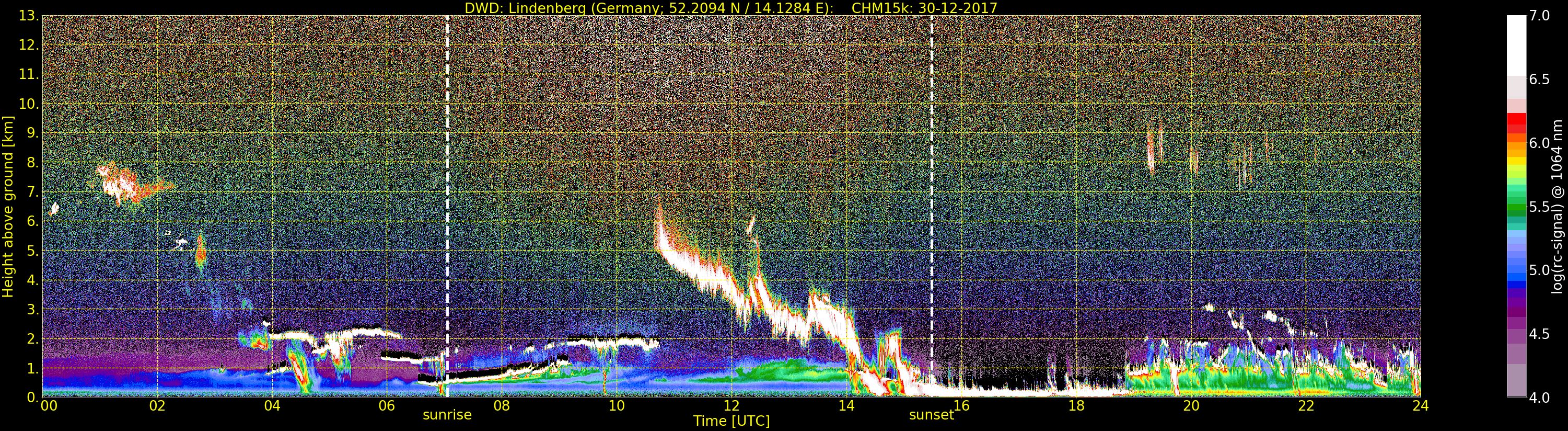Click the 'Height above ground [km]' axis label
Screen dimensions: 1568x431
coord(8,207)
